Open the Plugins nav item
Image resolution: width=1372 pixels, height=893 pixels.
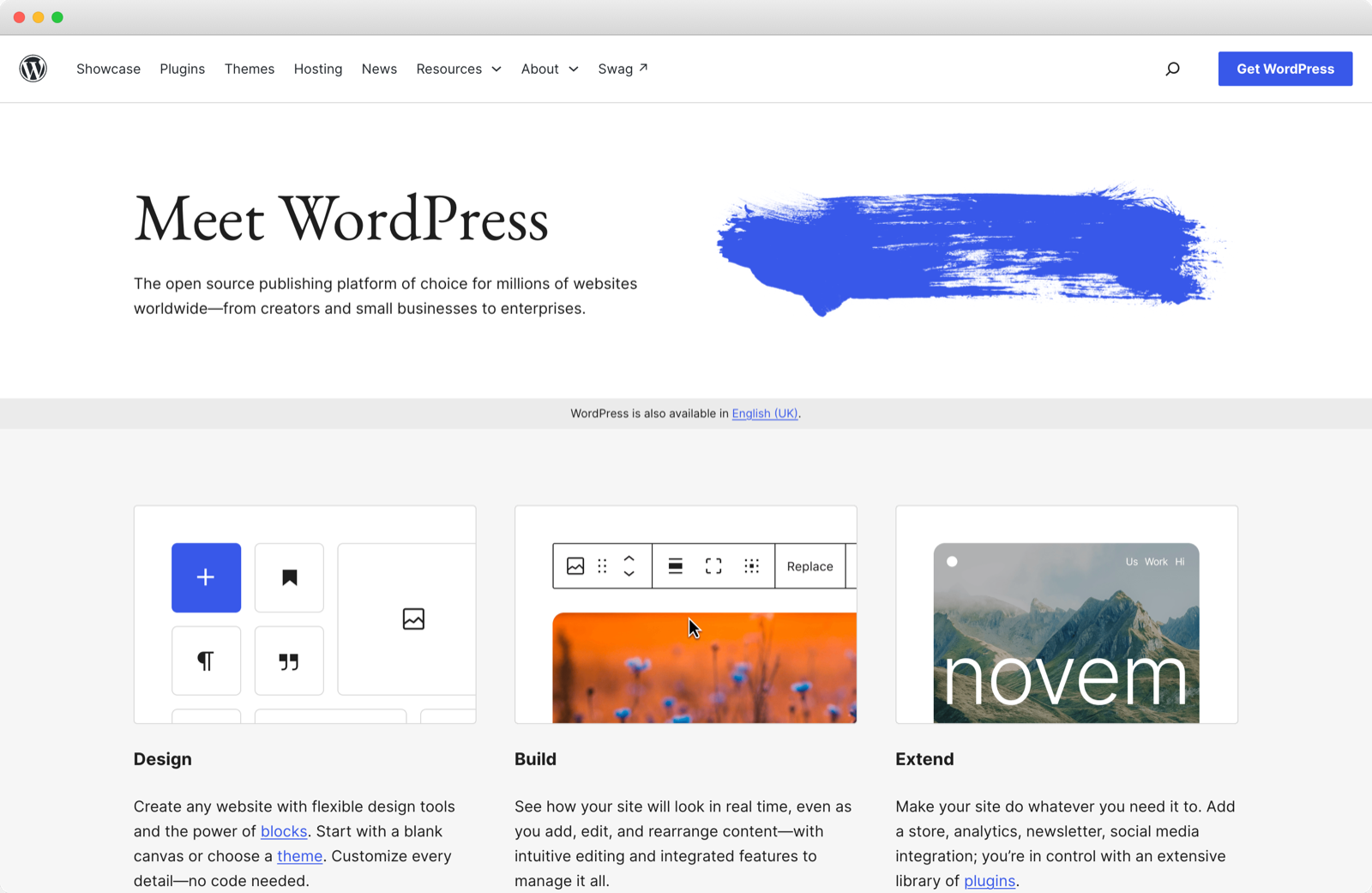tap(182, 69)
